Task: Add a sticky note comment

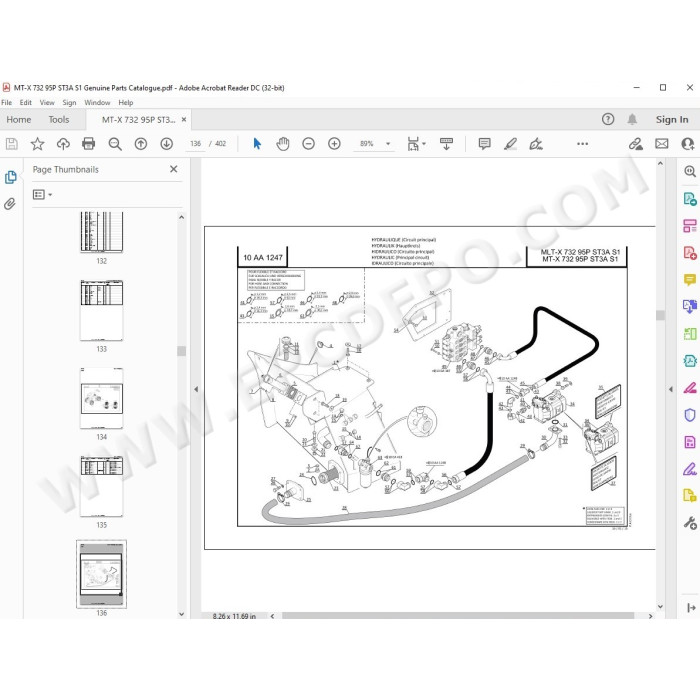Action: tap(484, 144)
